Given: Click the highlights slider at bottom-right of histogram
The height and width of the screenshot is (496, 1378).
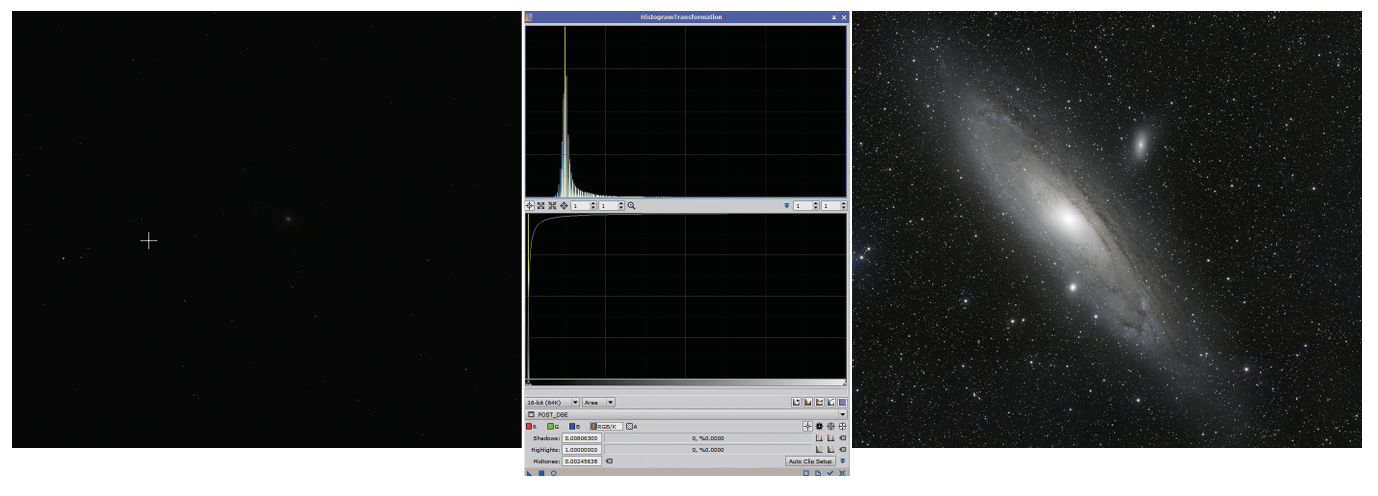Looking at the screenshot, I should coord(845,384).
